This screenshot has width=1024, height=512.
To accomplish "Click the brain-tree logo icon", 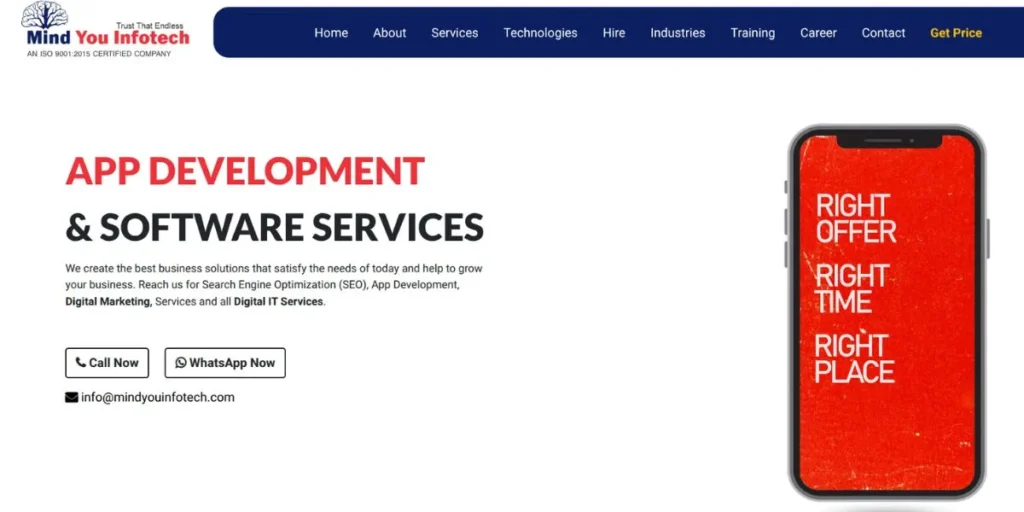I will point(44,15).
